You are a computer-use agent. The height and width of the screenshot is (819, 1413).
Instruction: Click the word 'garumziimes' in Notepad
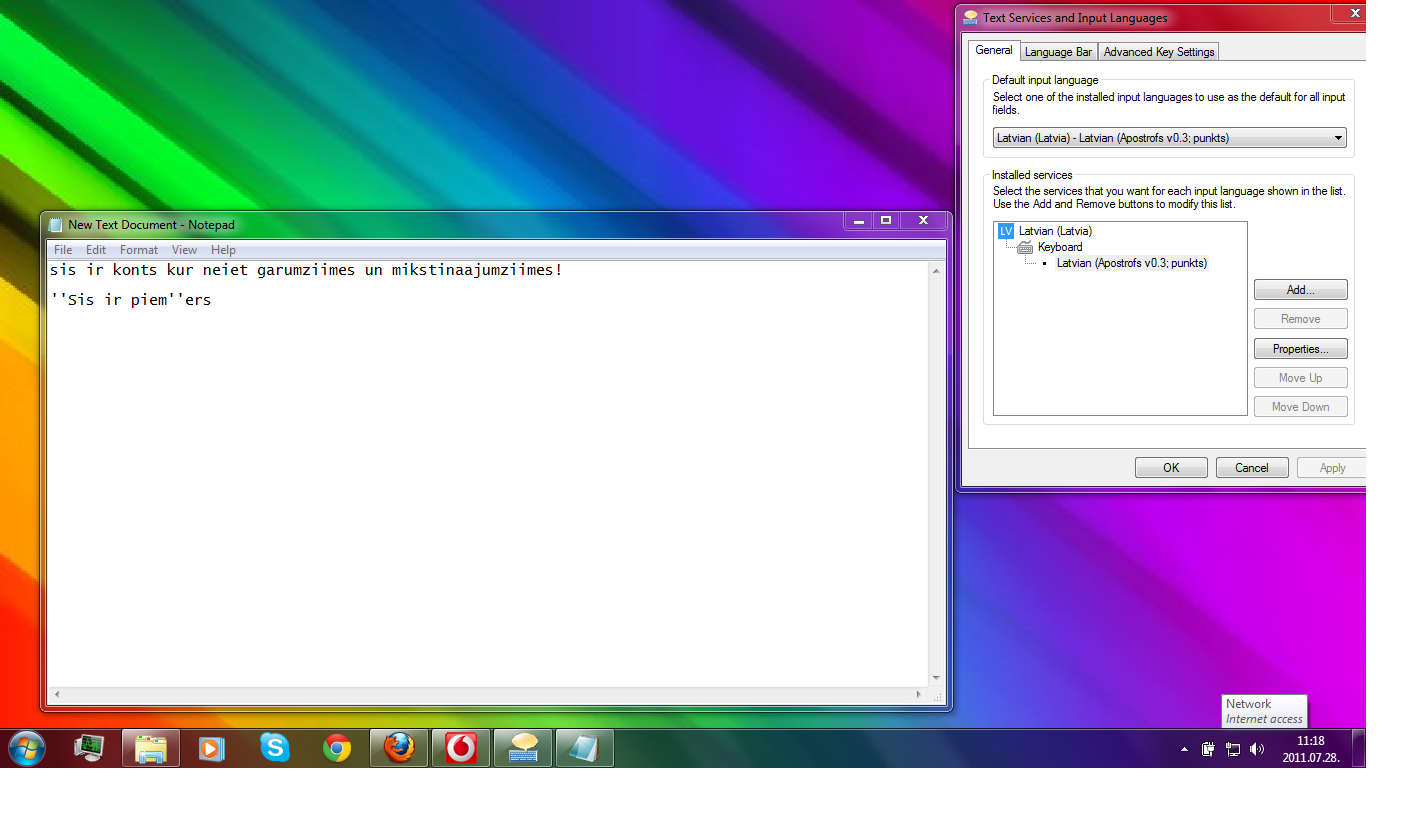click(x=306, y=270)
